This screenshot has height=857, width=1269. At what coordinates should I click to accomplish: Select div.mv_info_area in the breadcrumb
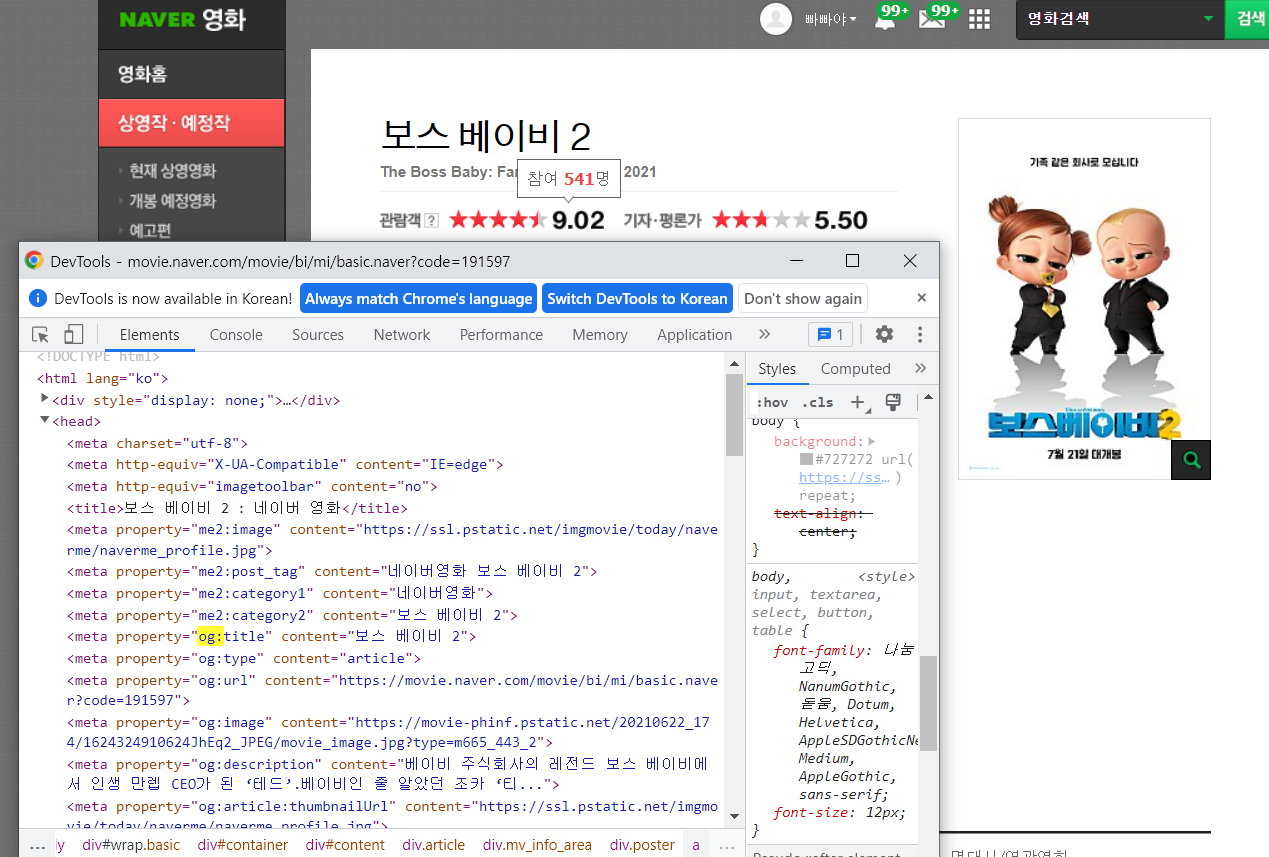[540, 845]
